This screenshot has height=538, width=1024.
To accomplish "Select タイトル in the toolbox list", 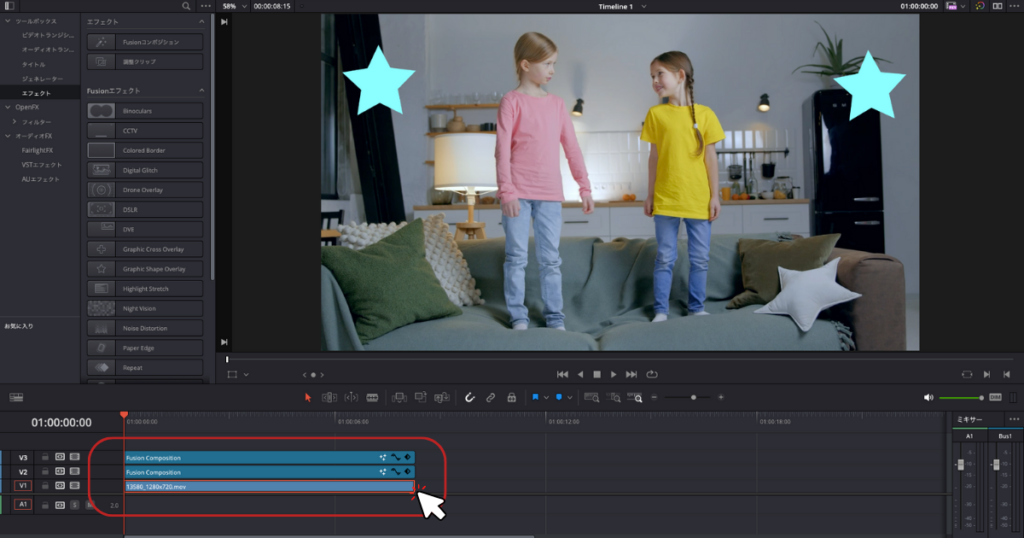I will [33, 64].
